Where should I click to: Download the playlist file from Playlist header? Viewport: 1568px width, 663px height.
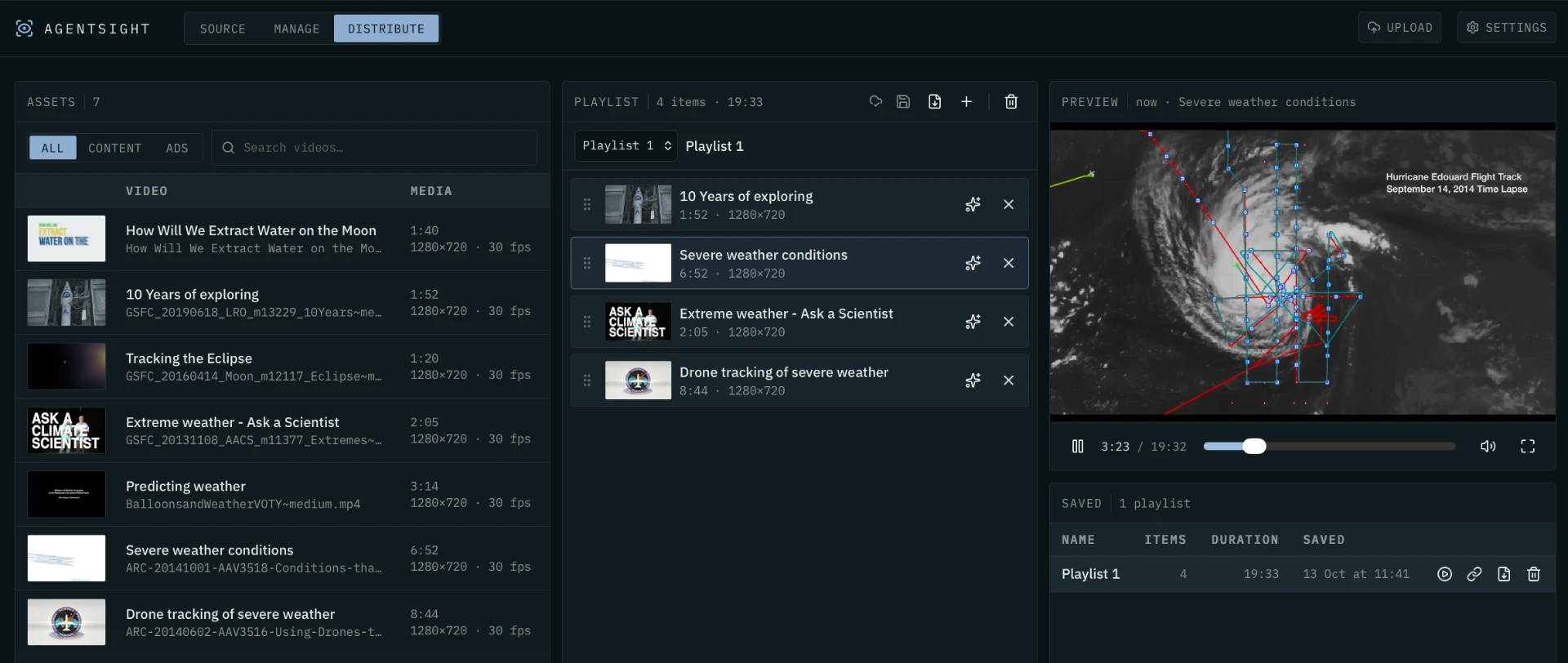pos(935,102)
